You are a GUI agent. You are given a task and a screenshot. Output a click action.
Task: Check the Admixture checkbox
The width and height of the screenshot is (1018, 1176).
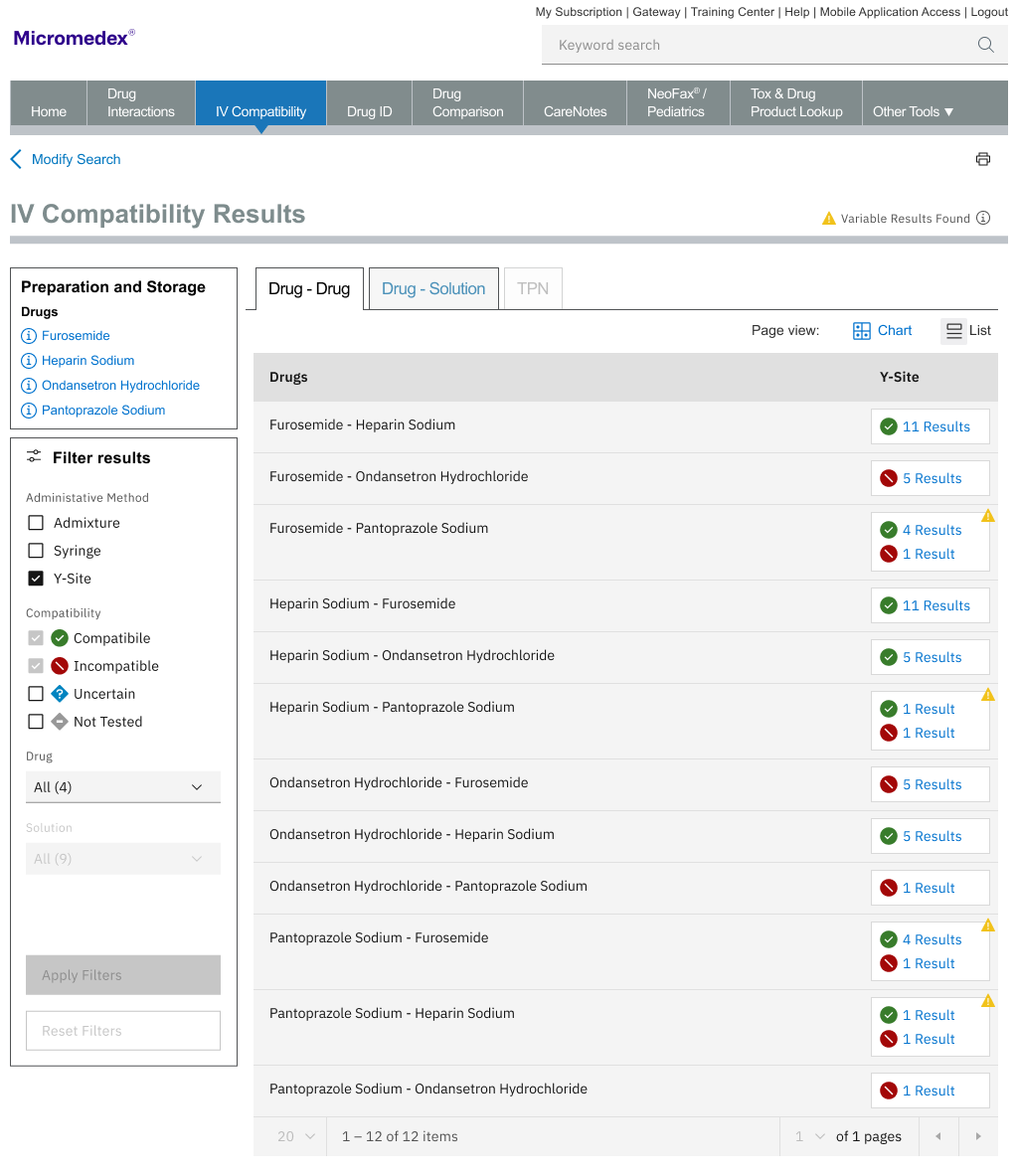[35, 523]
